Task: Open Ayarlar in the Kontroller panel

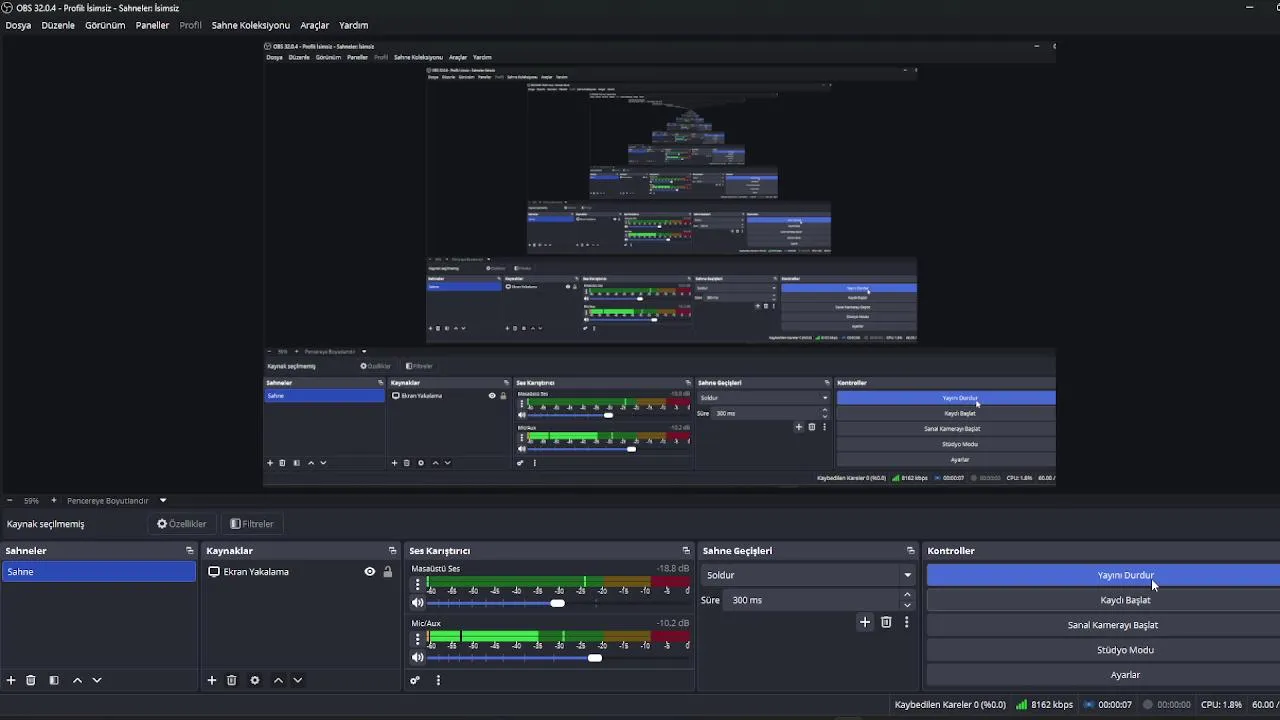Action: [1103, 675]
